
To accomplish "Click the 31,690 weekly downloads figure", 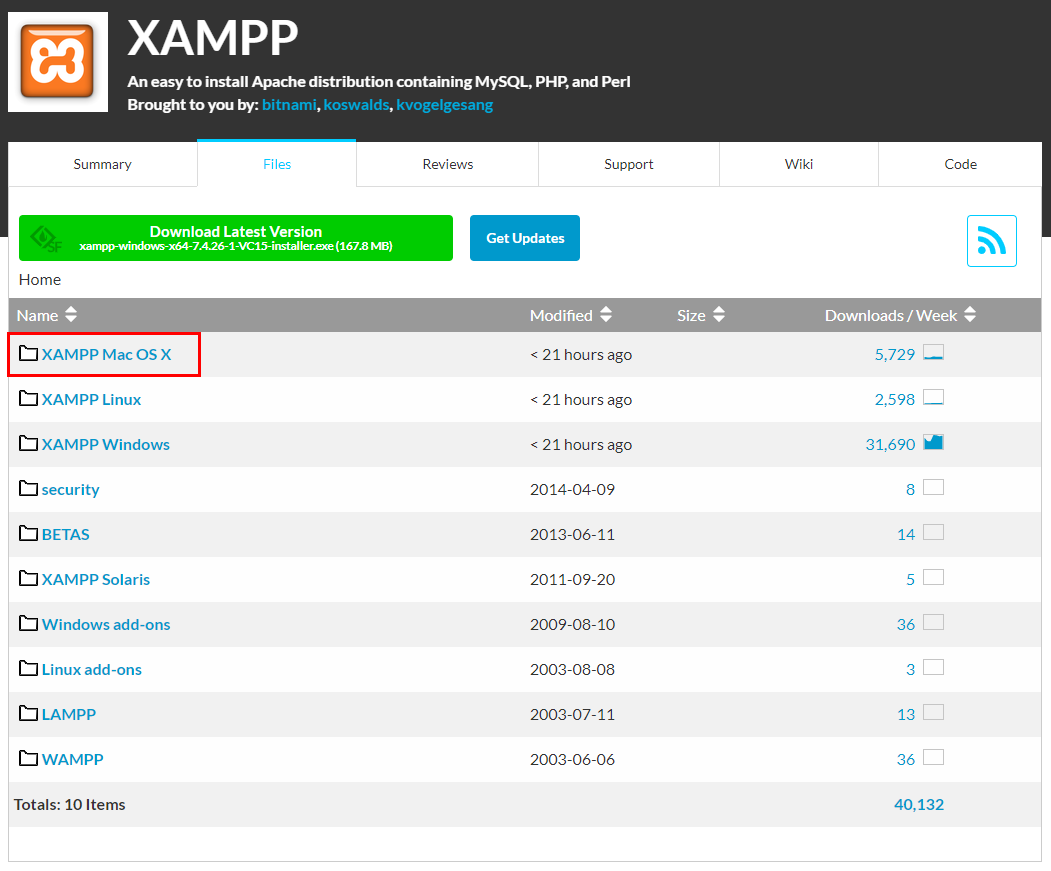I will tap(890, 444).
